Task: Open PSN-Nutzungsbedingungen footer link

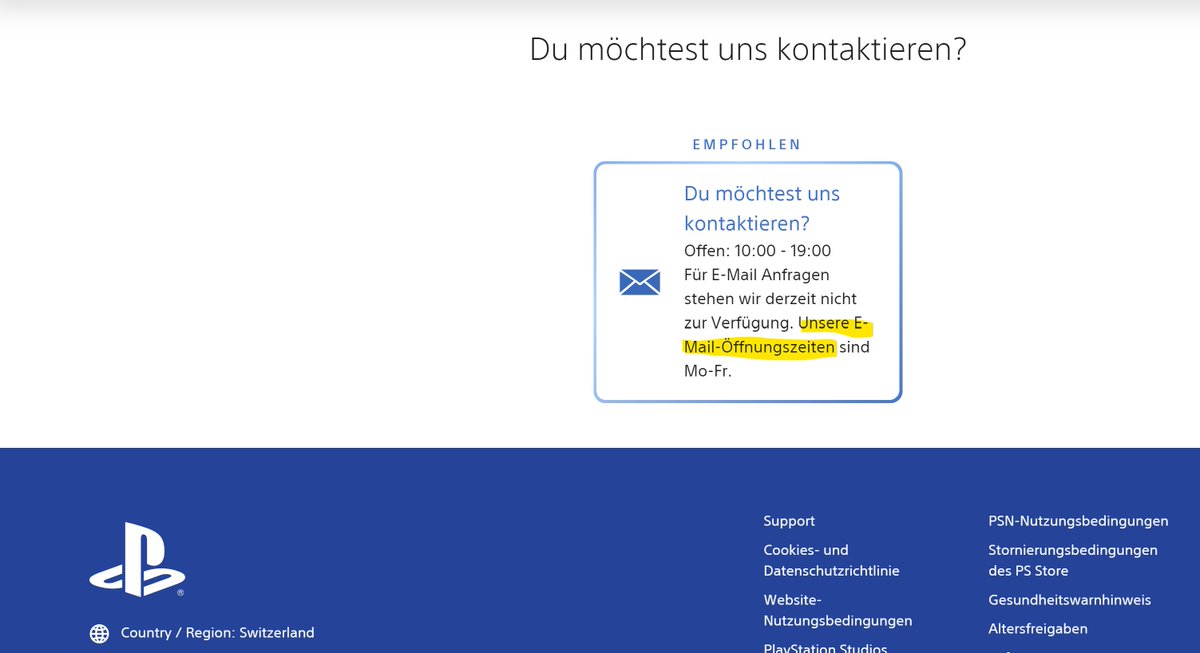Action: 1078,521
